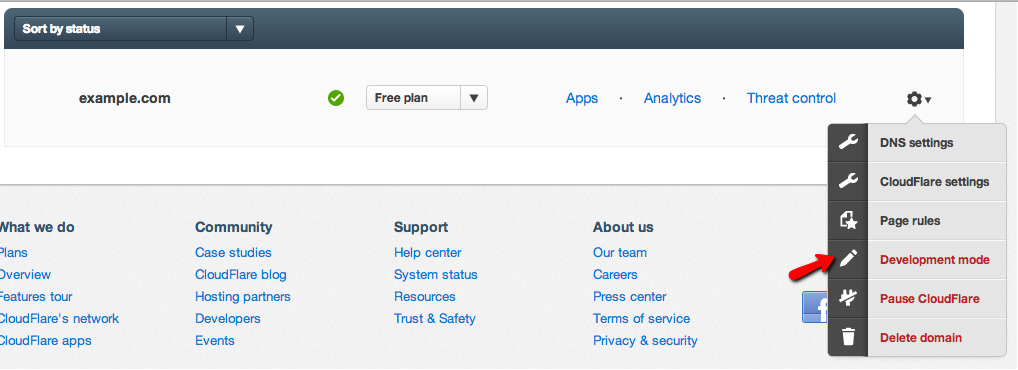Enable Development mode from the menu
Viewport: 1018px width, 370px height.
pos(934,260)
